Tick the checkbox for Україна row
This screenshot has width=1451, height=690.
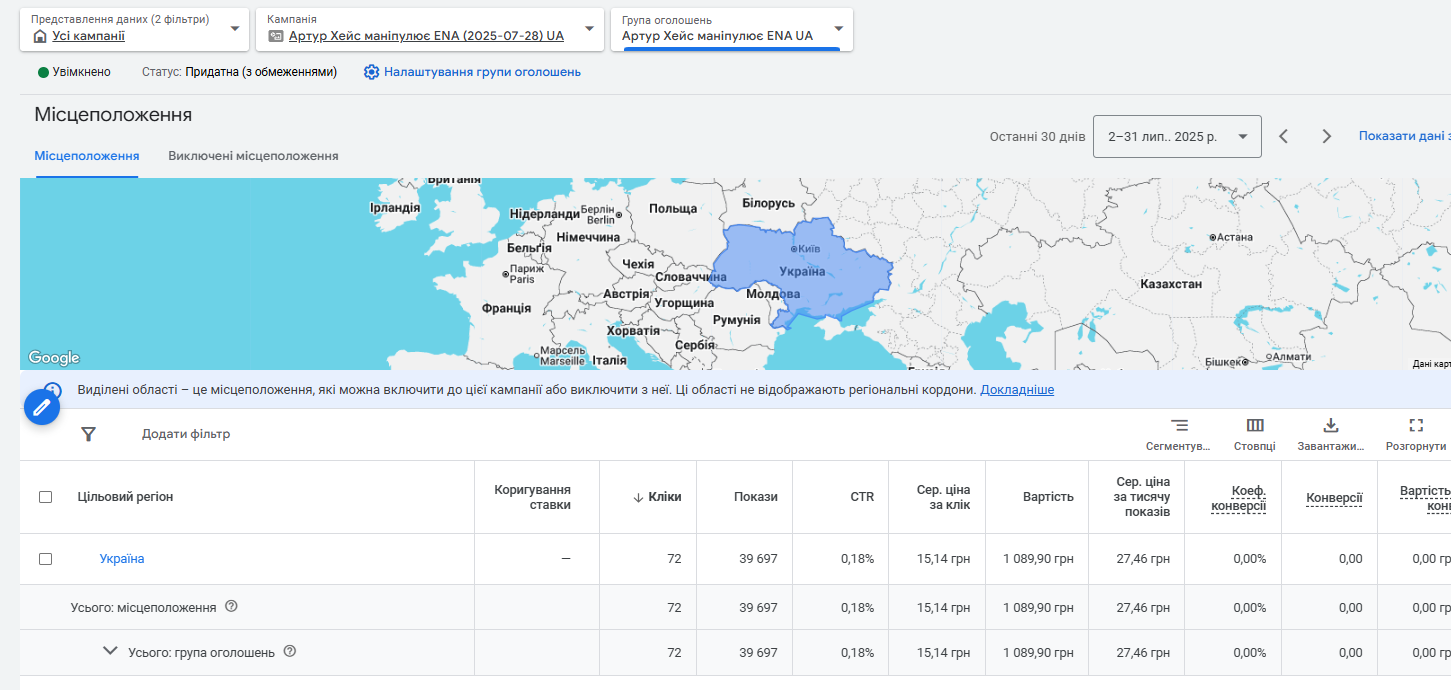click(45, 559)
